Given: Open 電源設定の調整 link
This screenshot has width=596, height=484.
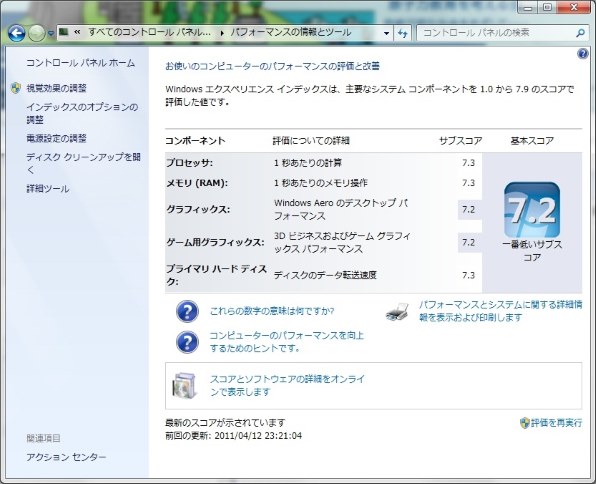Looking at the screenshot, I should [x=56, y=138].
